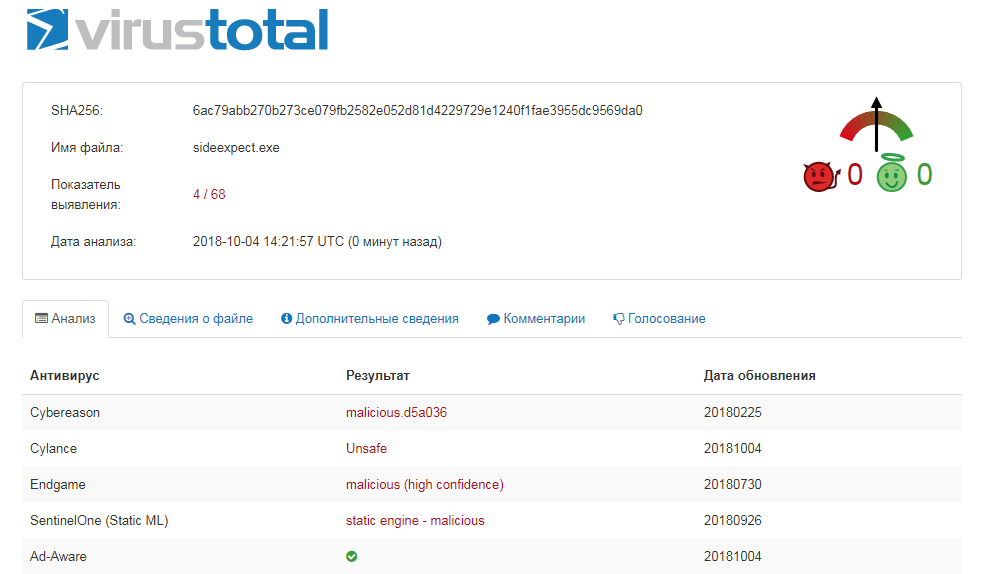The image size is (985, 574).
Task: Click malicious (high confidence) result
Action: point(425,485)
